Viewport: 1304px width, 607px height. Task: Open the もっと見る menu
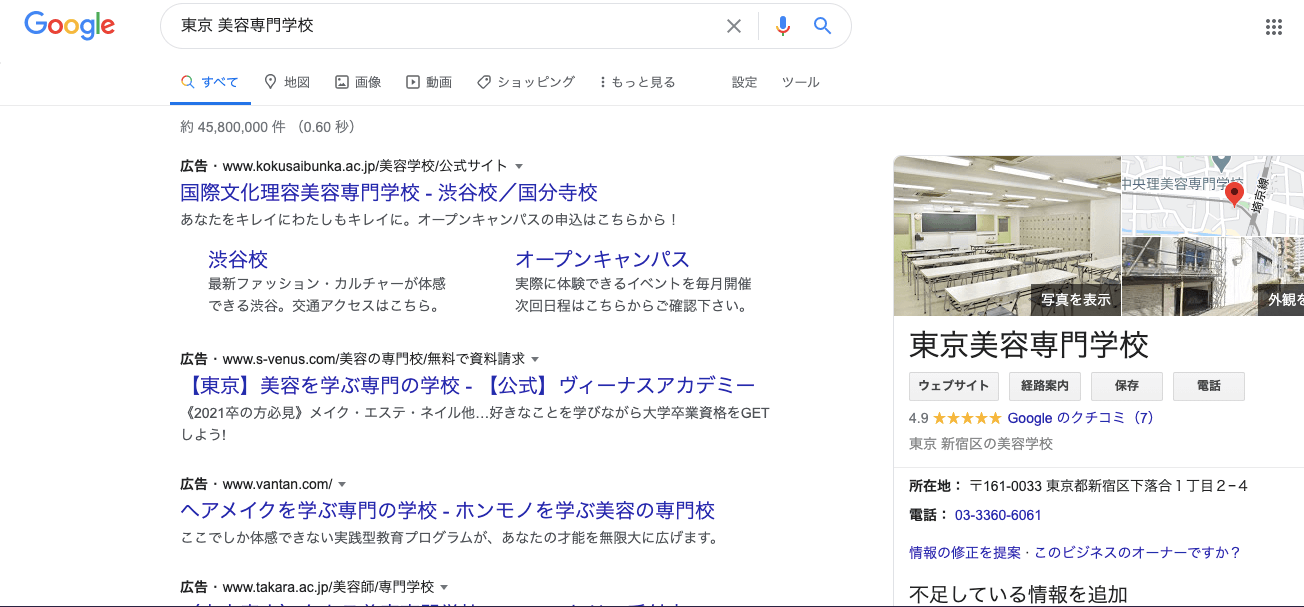coord(637,82)
